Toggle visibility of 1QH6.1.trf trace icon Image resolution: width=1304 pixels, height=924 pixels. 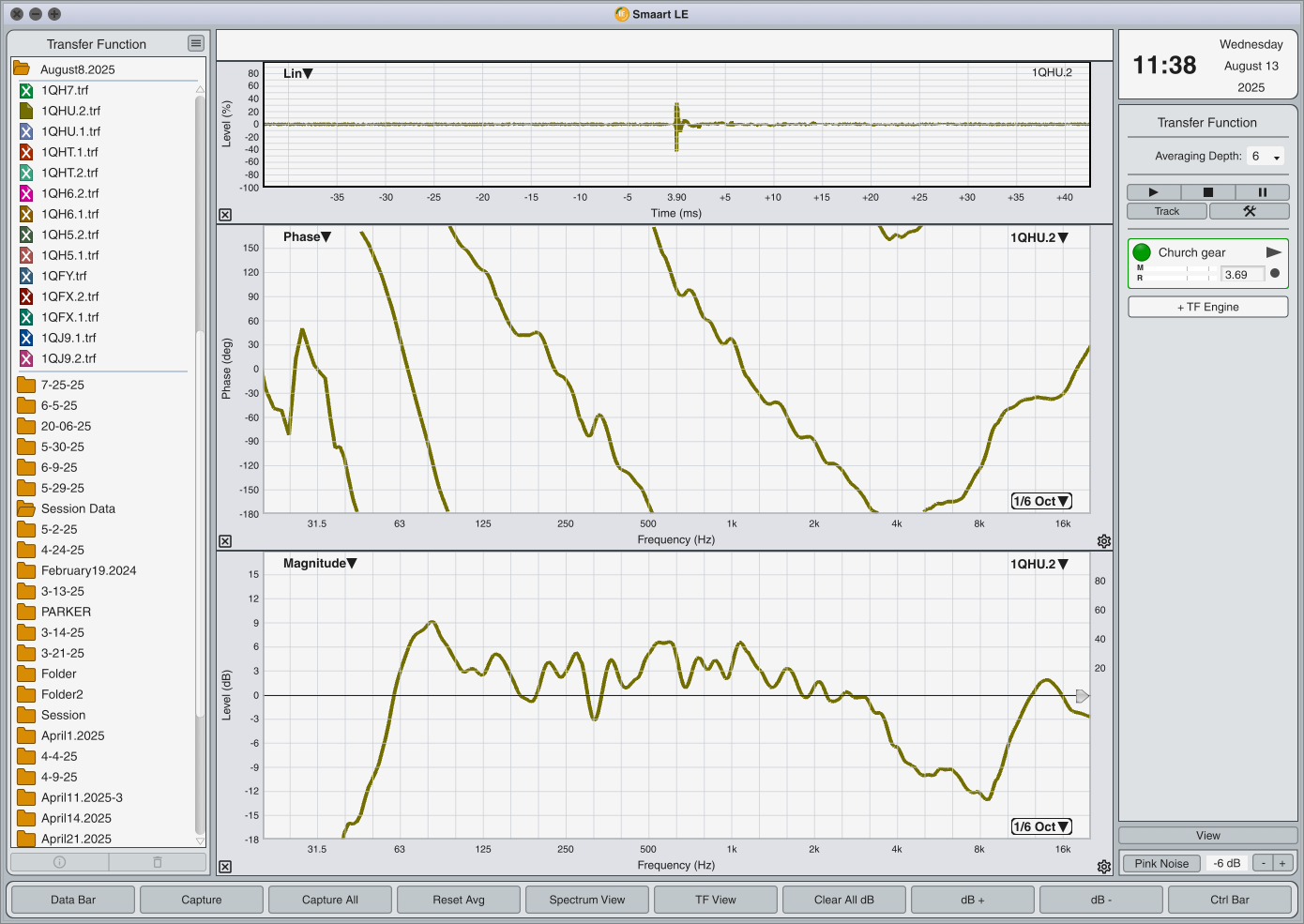26,214
